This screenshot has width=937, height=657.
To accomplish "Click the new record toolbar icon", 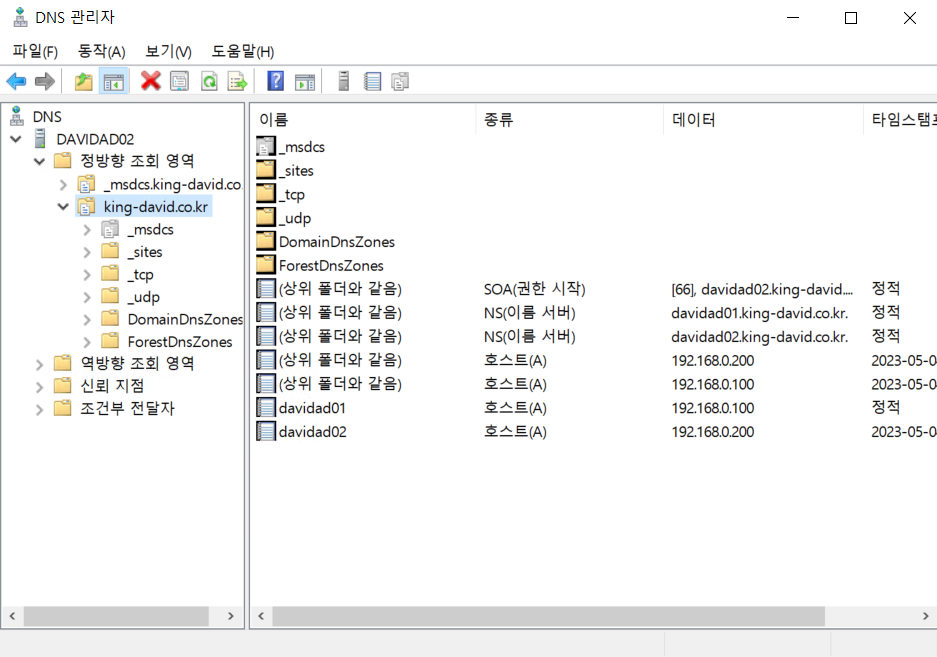I will [x=372, y=81].
